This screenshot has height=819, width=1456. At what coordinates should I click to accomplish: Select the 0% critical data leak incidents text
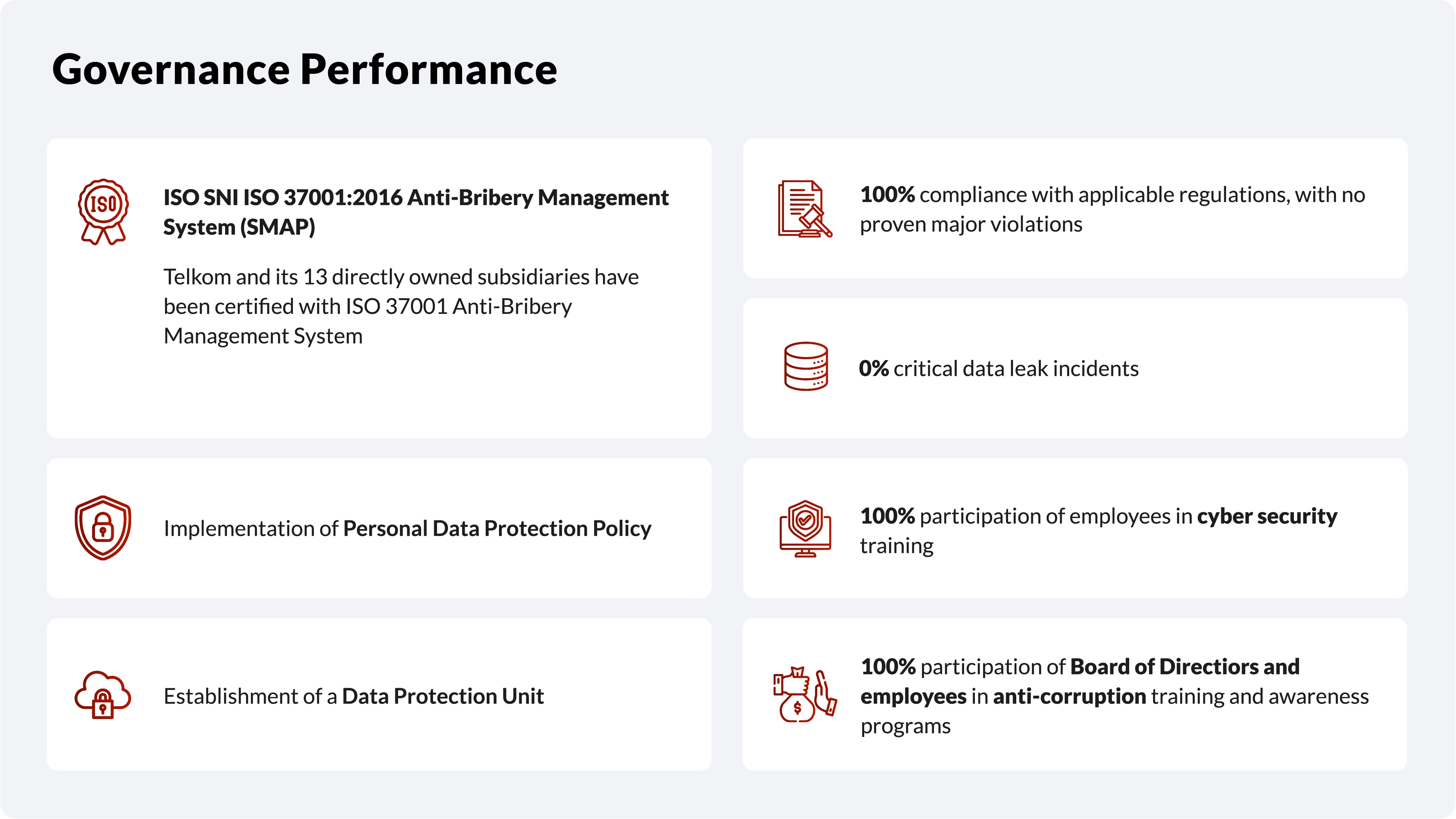[999, 369]
